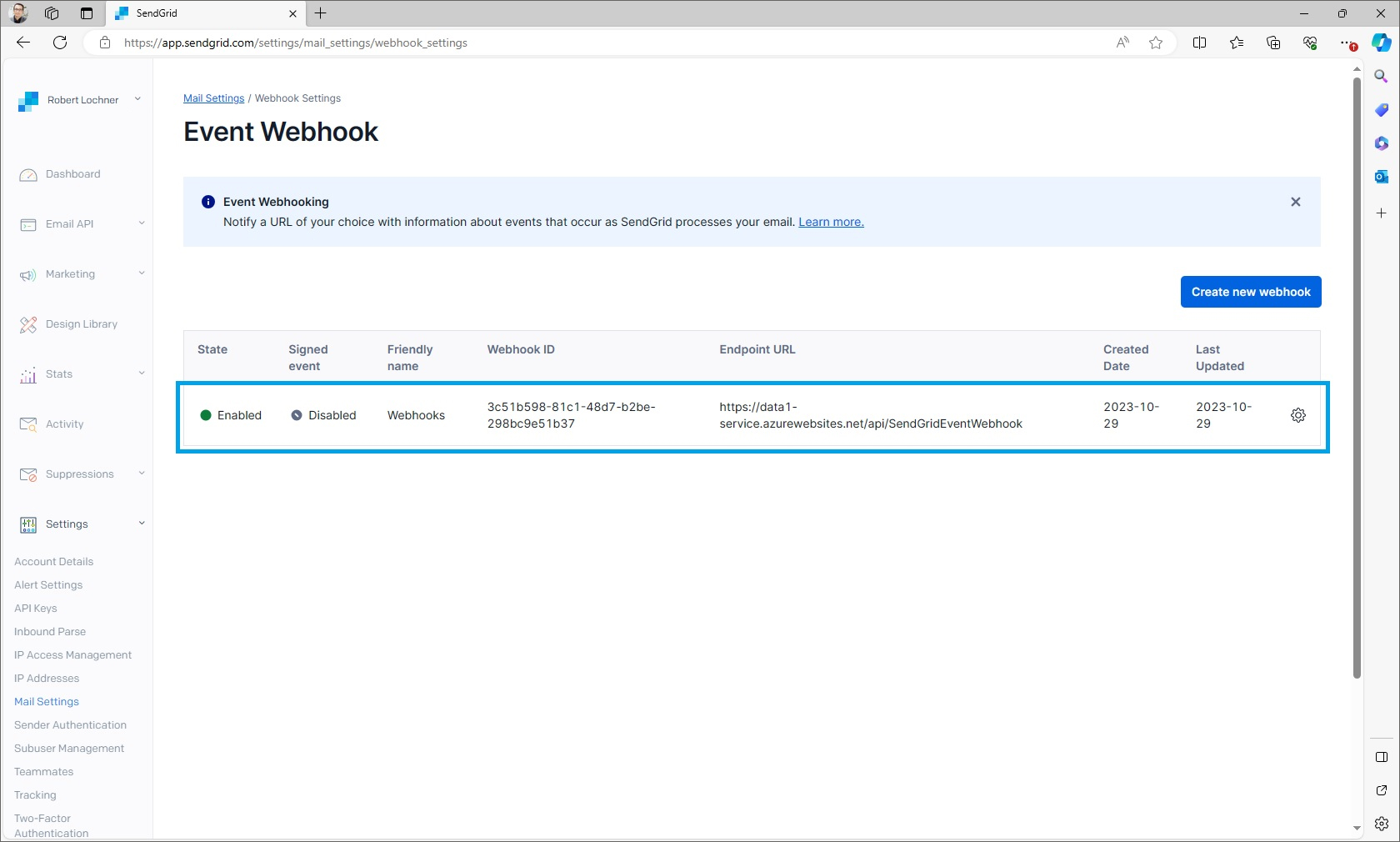Click the Create new webhook button
1400x842 pixels.
pyautogui.click(x=1251, y=292)
